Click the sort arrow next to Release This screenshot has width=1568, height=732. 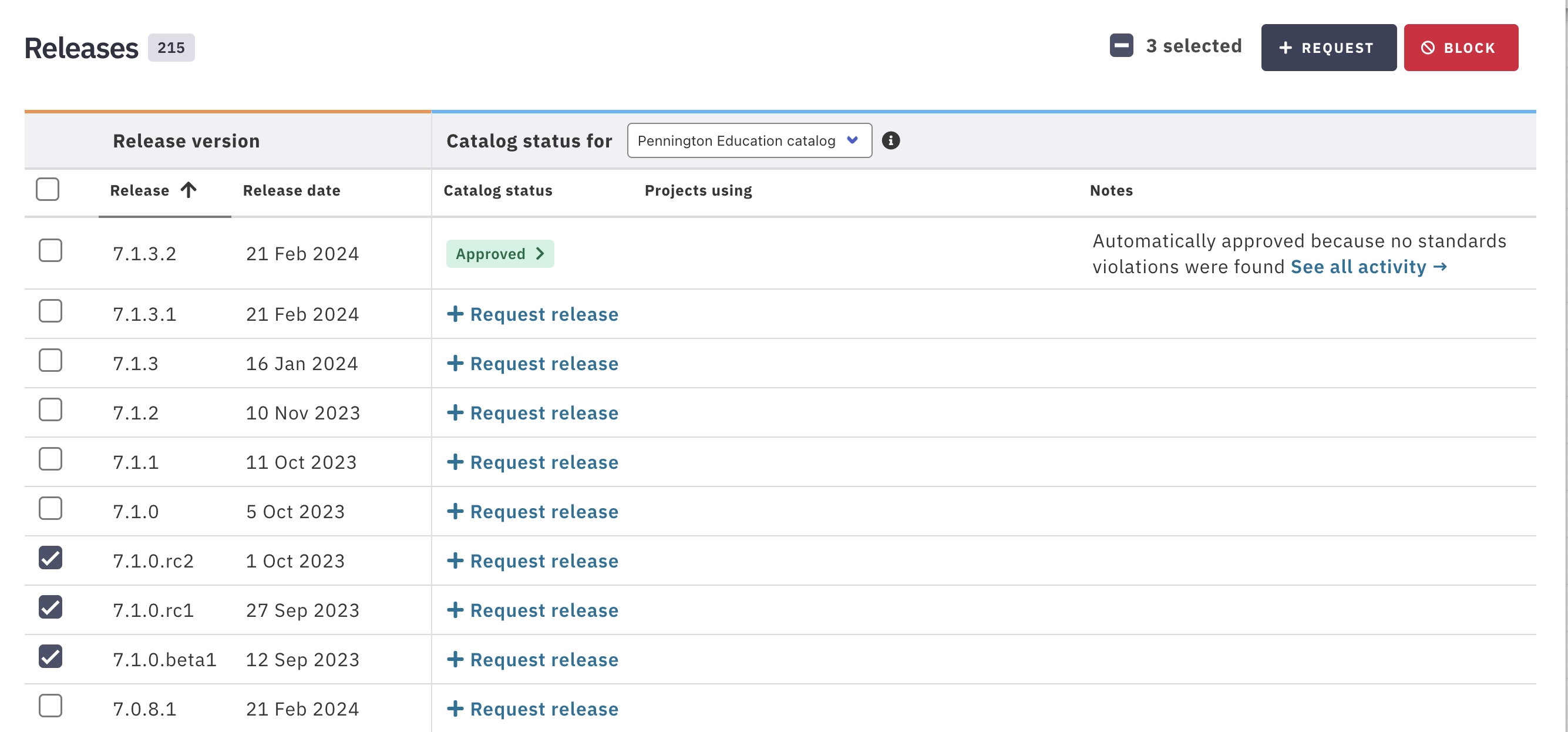point(189,190)
